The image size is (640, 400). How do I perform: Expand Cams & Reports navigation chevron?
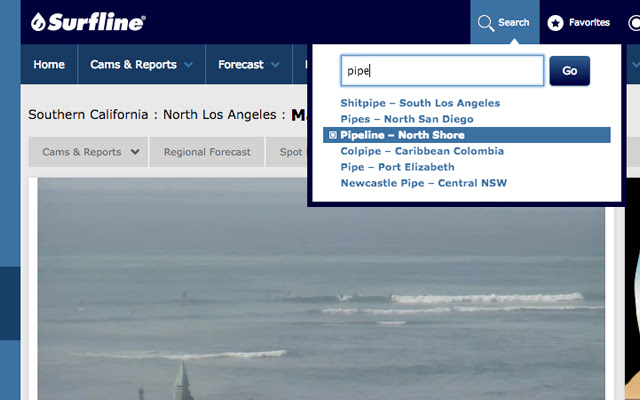(x=188, y=64)
